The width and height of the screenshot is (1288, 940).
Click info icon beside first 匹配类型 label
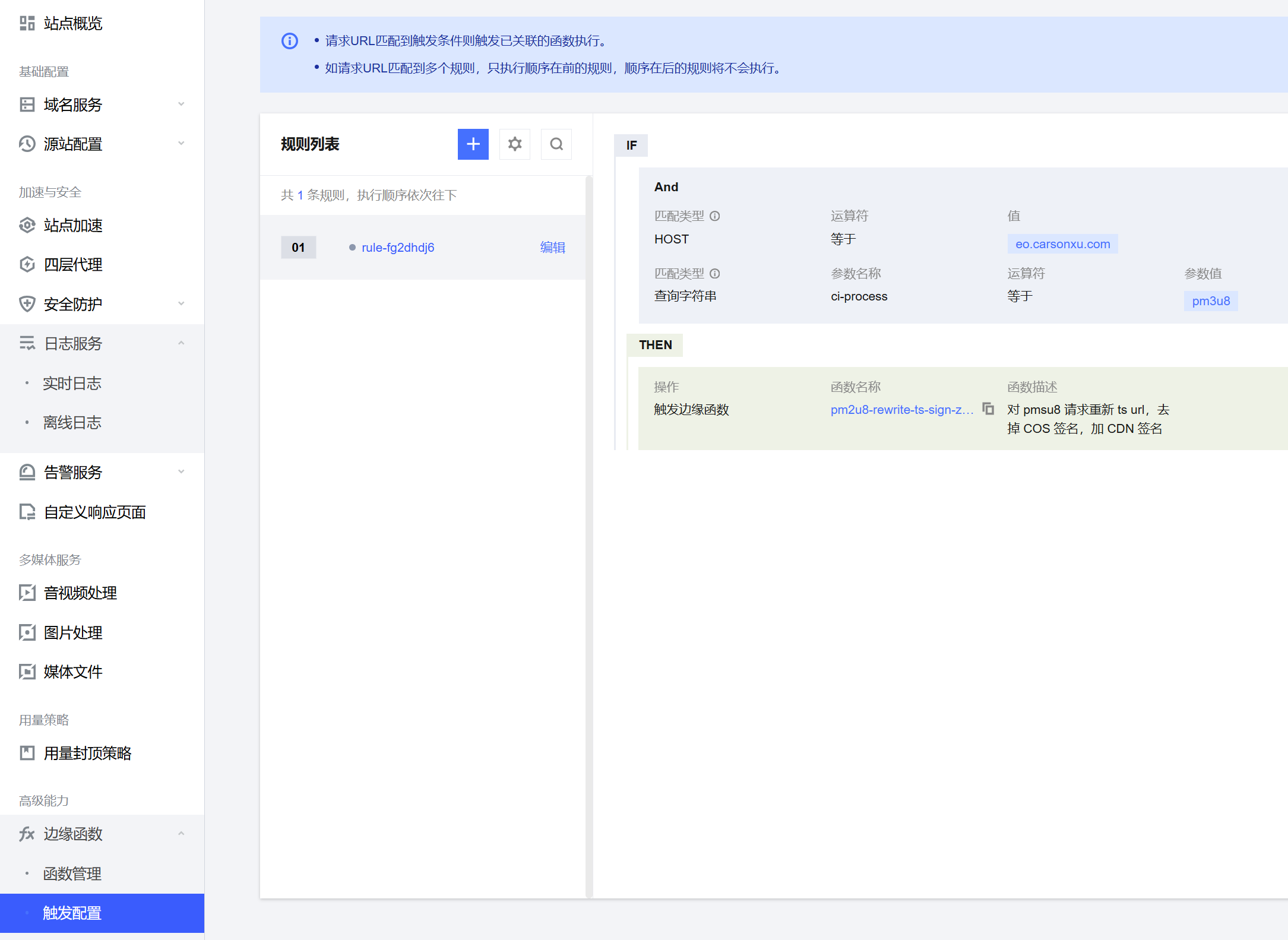pyautogui.click(x=715, y=216)
